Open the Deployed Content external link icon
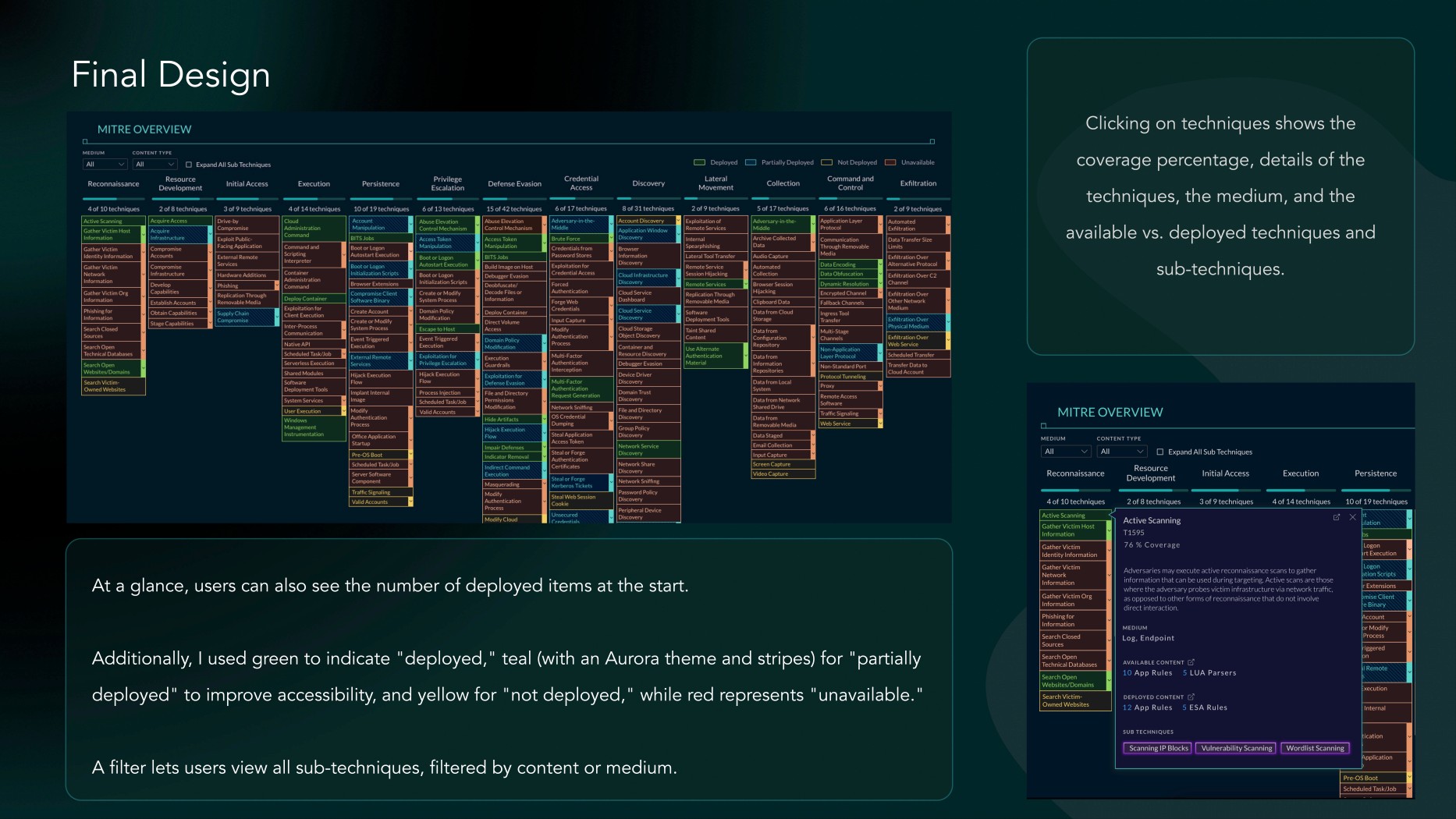This screenshot has height=819, width=1456. pyautogui.click(x=1191, y=697)
